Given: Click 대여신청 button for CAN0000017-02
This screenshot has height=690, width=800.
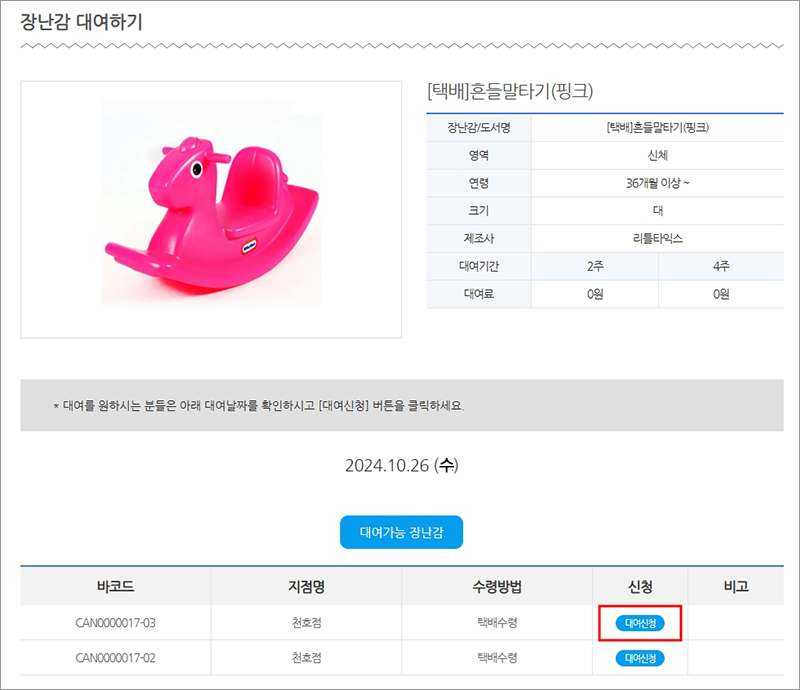Looking at the screenshot, I should pyautogui.click(x=640, y=658).
